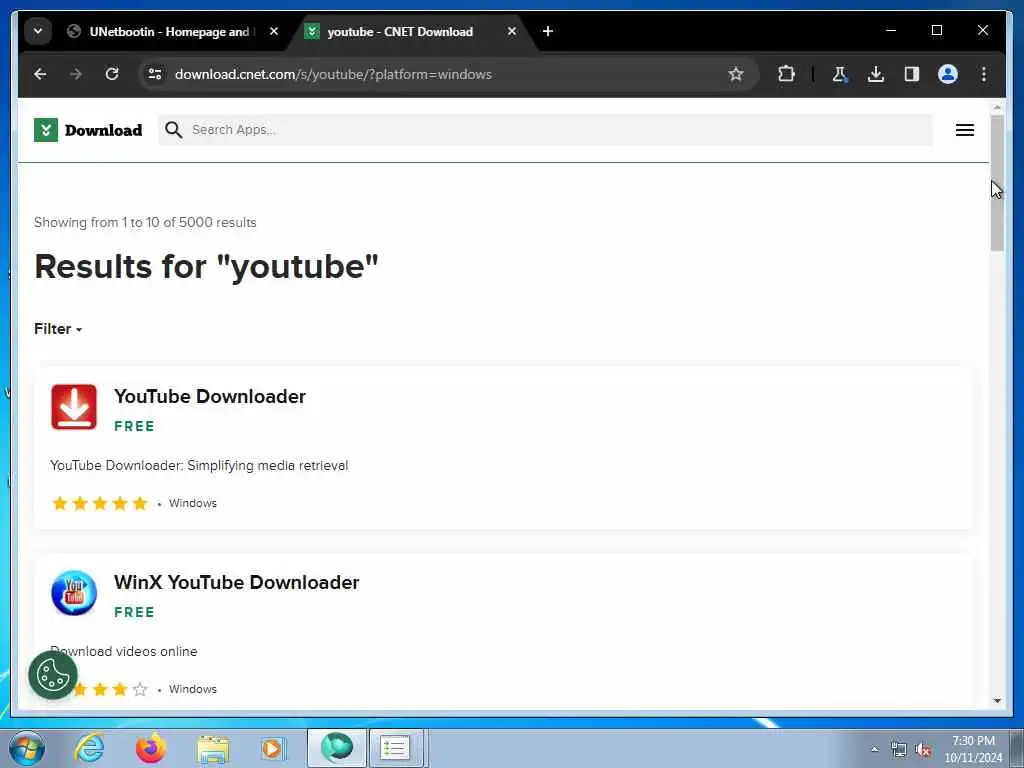Click the active browser taskbar button

(x=337, y=748)
